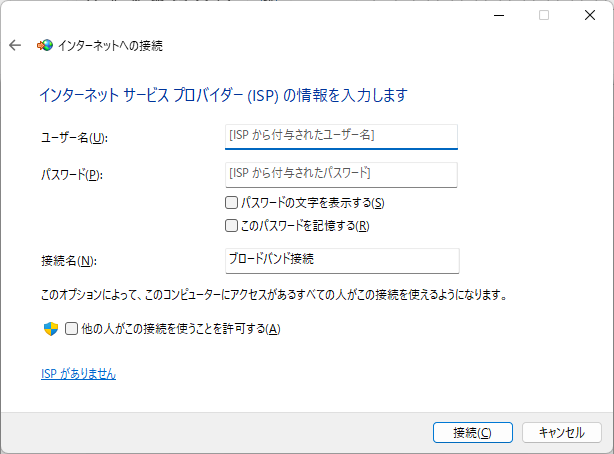Enable パスワードの文字を表示する checkbox
The height and width of the screenshot is (454, 614).
pos(232,203)
